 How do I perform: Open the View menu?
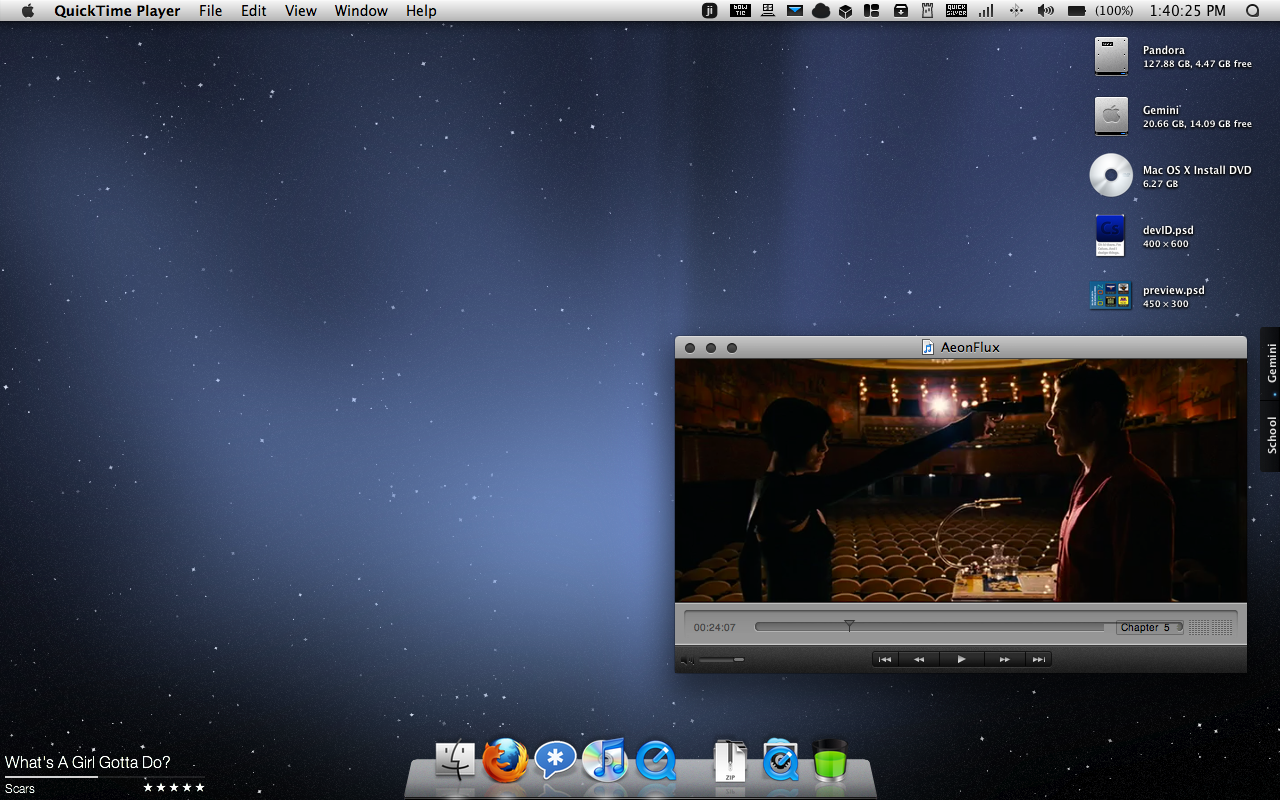[x=301, y=11]
